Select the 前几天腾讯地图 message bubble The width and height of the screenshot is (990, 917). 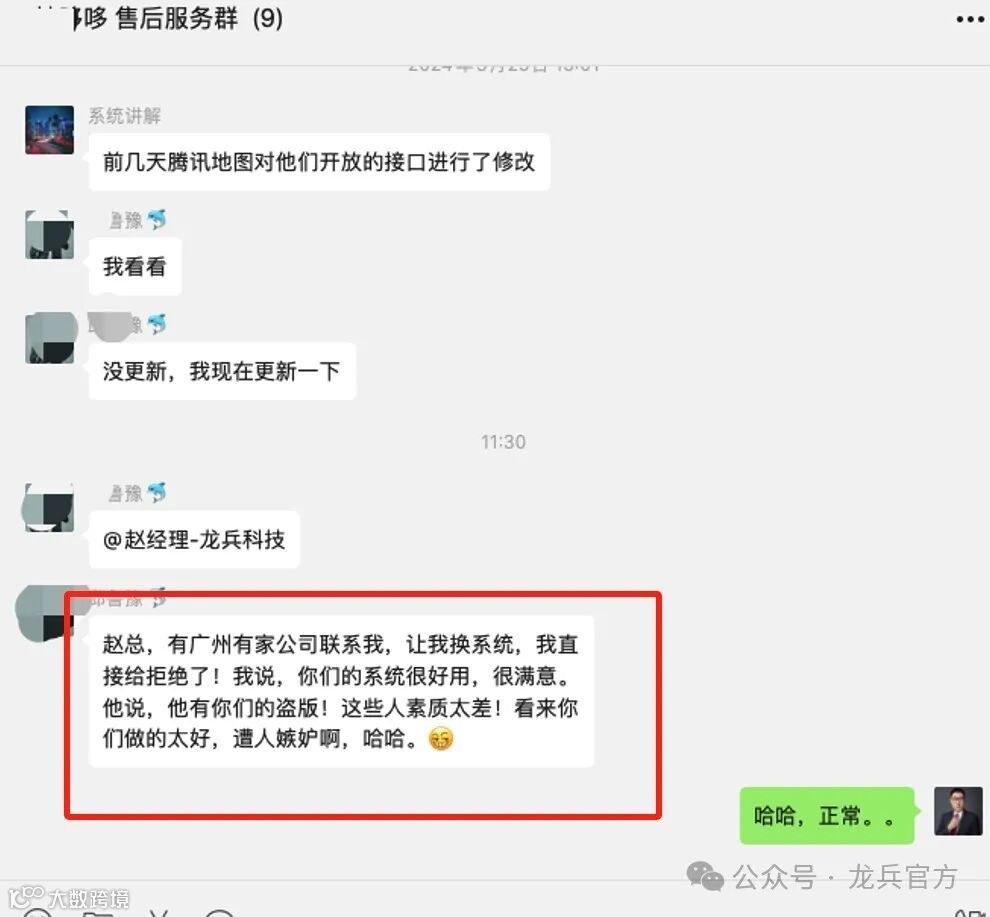(319, 162)
